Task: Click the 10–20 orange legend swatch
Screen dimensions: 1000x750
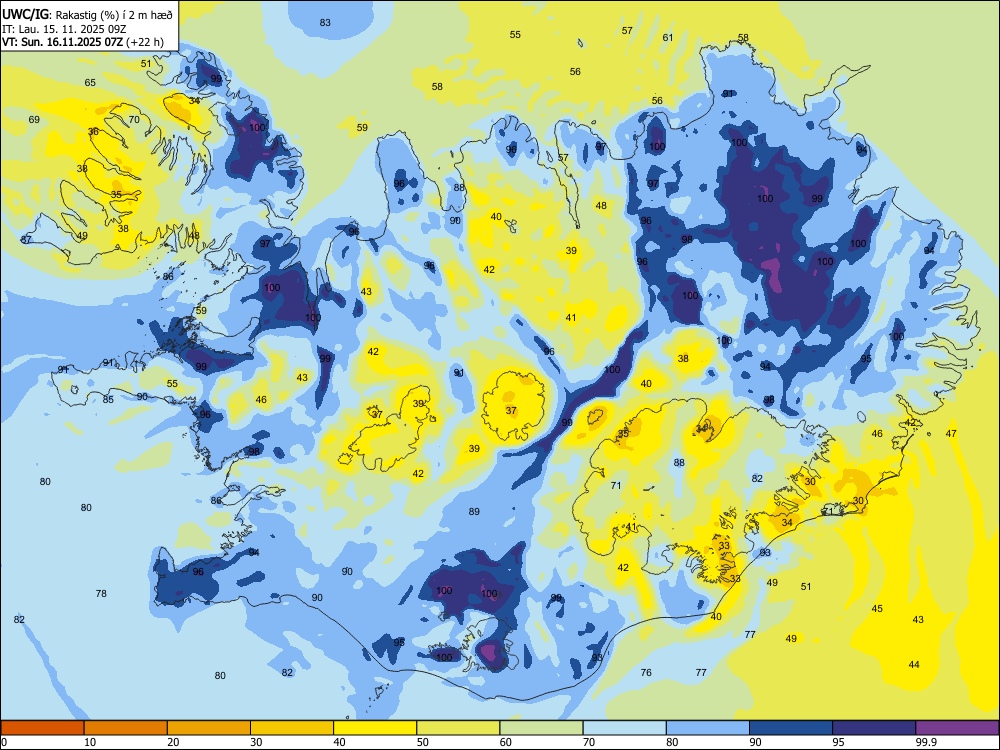Action: pos(126,728)
